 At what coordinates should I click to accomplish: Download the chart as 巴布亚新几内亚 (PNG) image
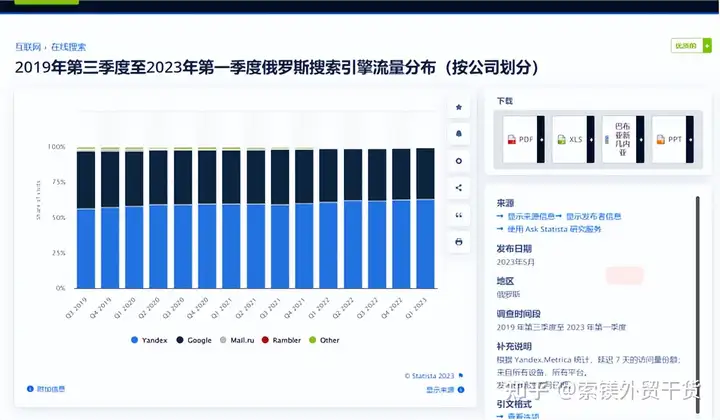623,139
